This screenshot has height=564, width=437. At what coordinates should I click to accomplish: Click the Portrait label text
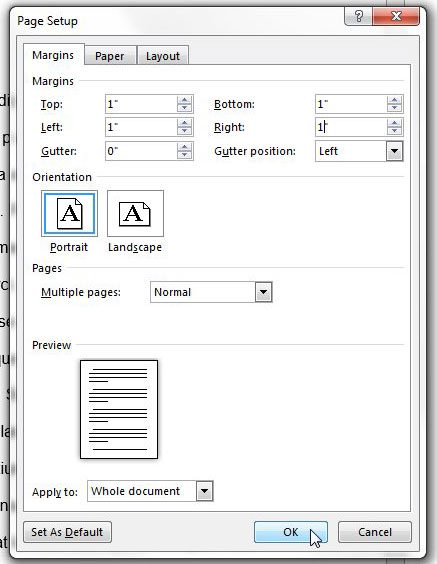(x=69, y=247)
